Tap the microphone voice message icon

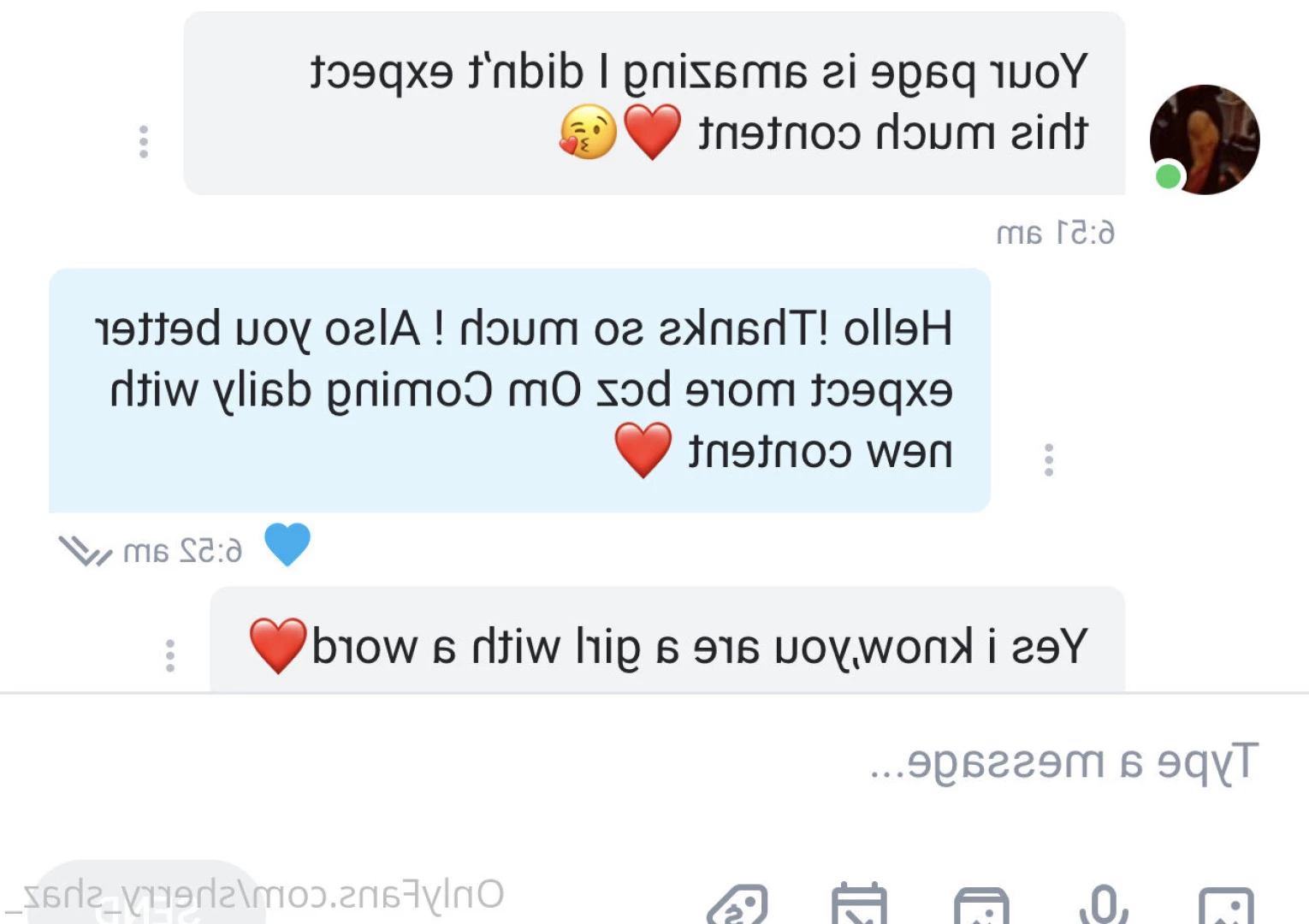tap(1104, 903)
